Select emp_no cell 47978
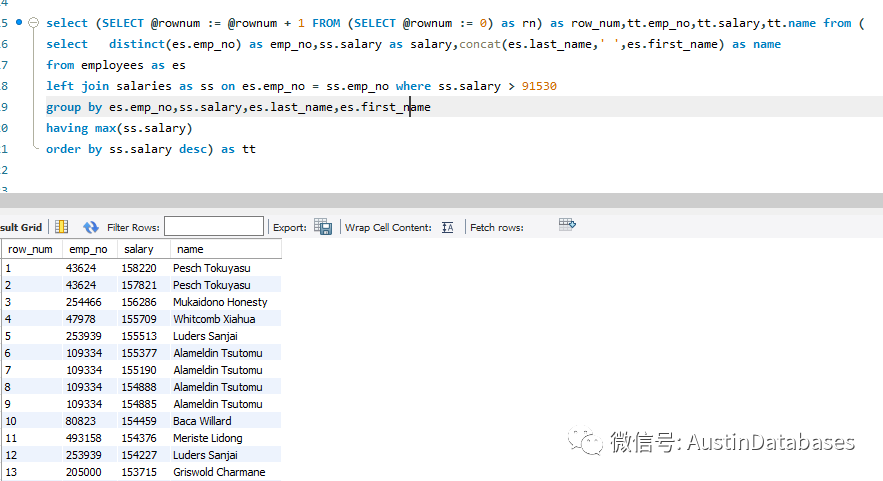 point(84,319)
